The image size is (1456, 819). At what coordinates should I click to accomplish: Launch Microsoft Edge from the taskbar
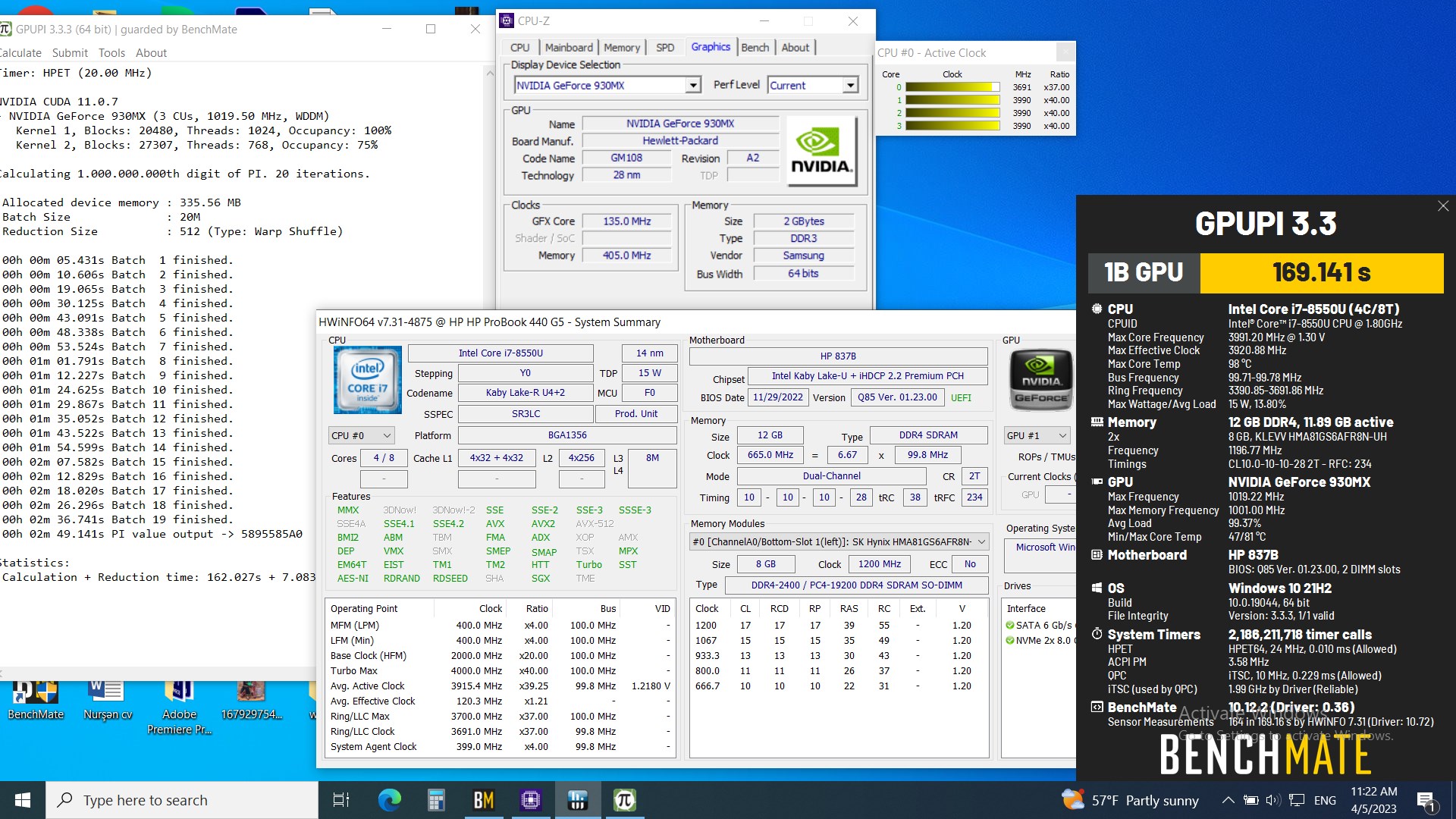click(389, 800)
